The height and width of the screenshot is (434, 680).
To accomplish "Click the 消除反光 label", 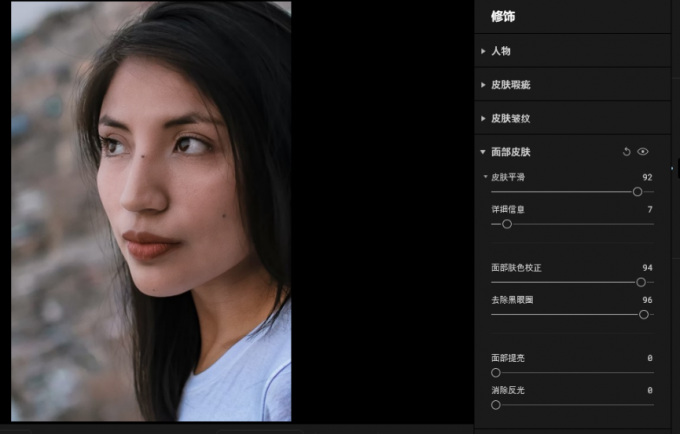I will 508,391.
